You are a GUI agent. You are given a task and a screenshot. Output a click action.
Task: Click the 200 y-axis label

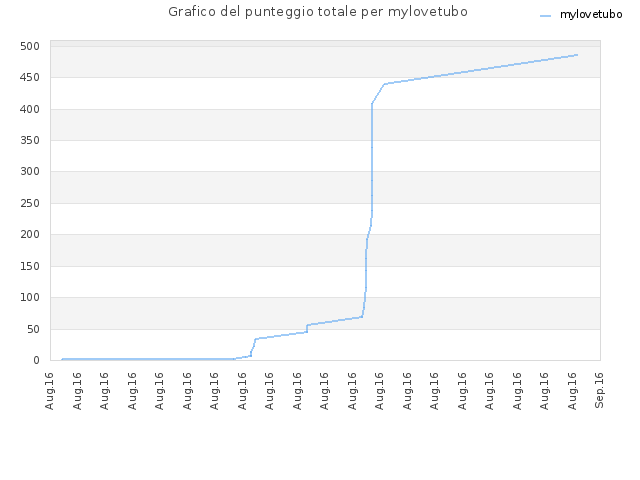[30, 234]
